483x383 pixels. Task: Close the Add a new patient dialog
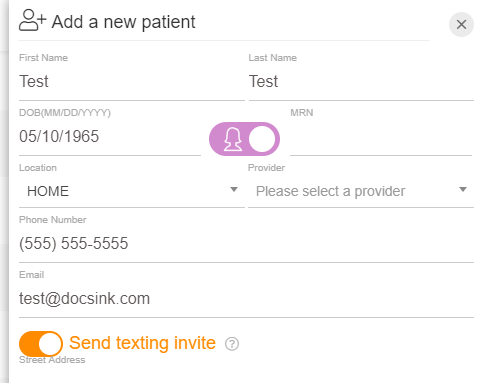[x=461, y=24]
